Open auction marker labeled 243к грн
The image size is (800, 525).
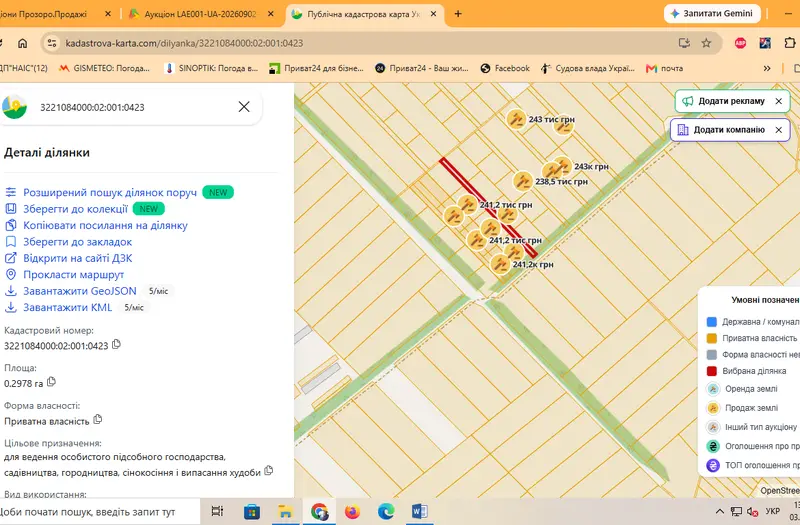[x=562, y=166]
